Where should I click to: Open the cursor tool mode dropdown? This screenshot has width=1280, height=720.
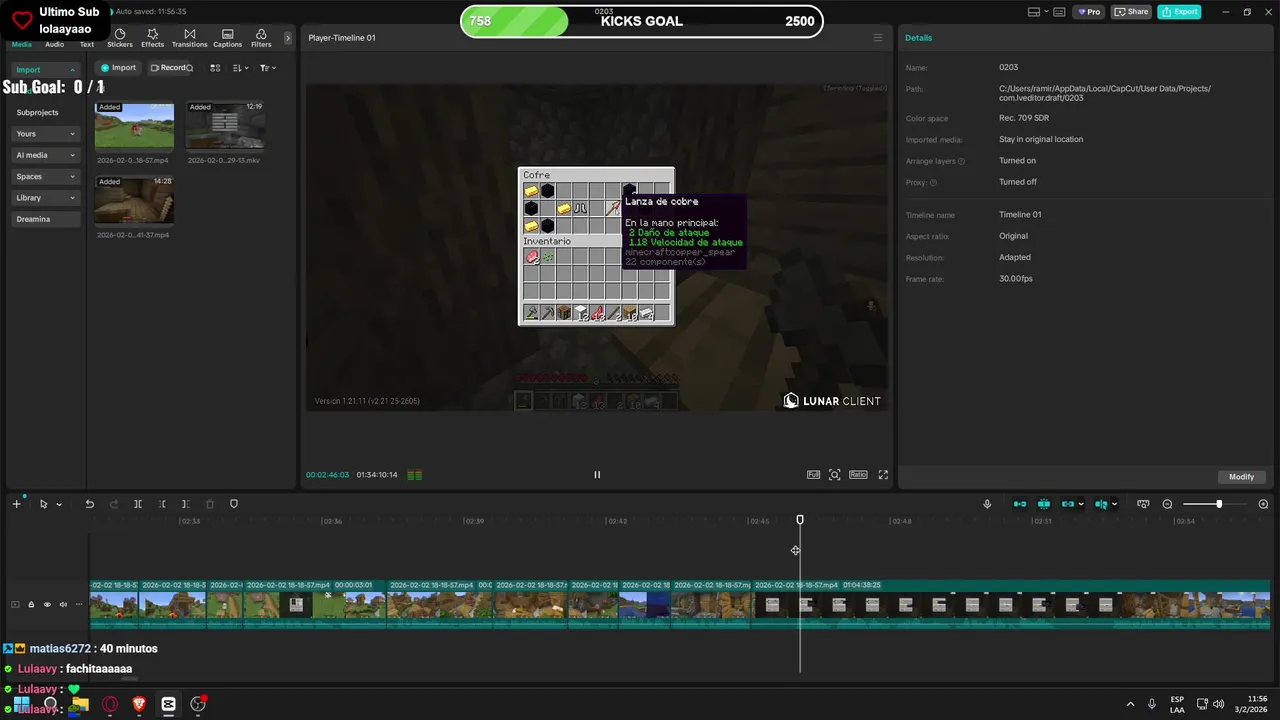(x=59, y=504)
